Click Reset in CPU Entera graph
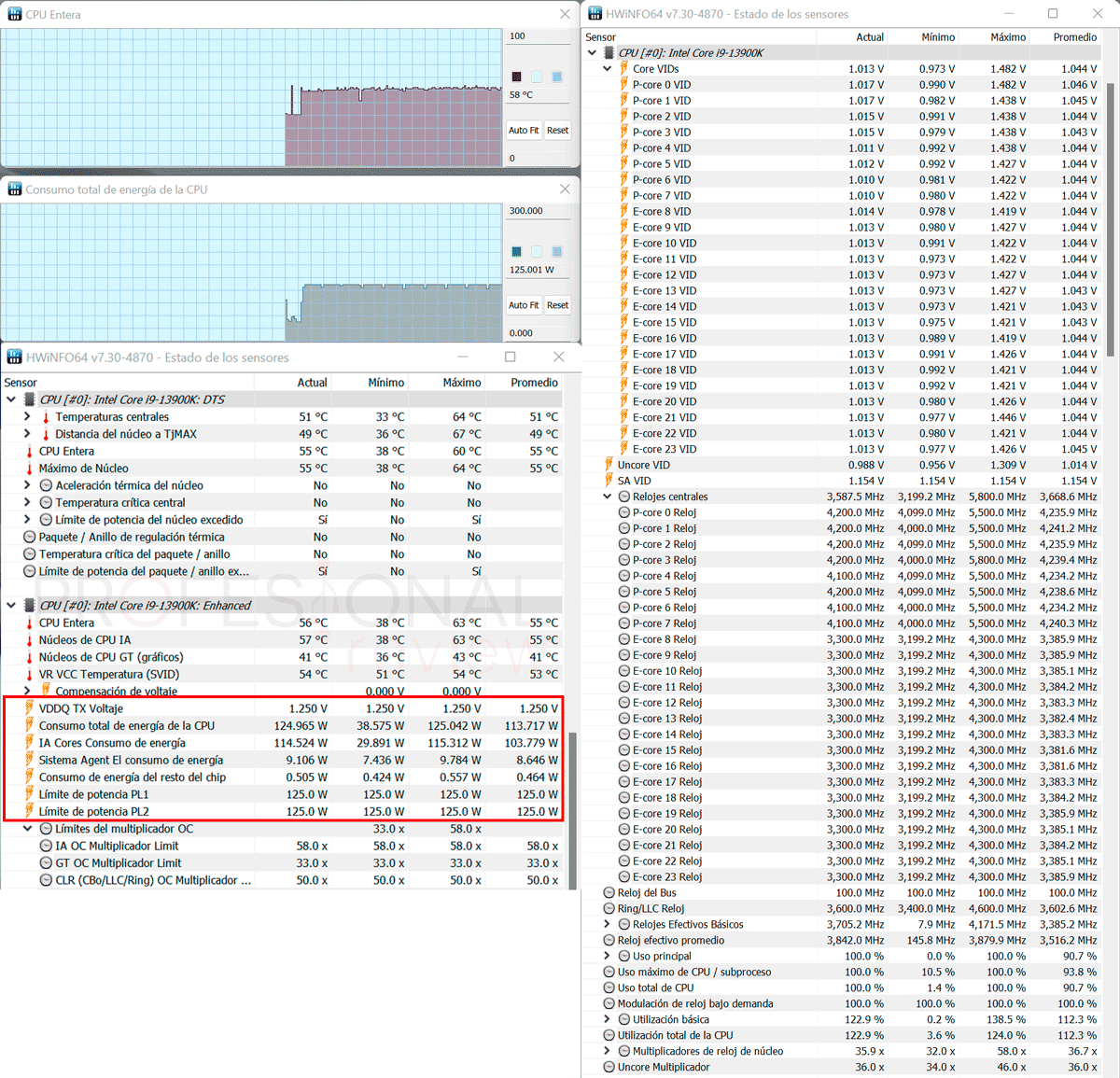Image resolution: width=1120 pixels, height=1078 pixels. [x=557, y=131]
